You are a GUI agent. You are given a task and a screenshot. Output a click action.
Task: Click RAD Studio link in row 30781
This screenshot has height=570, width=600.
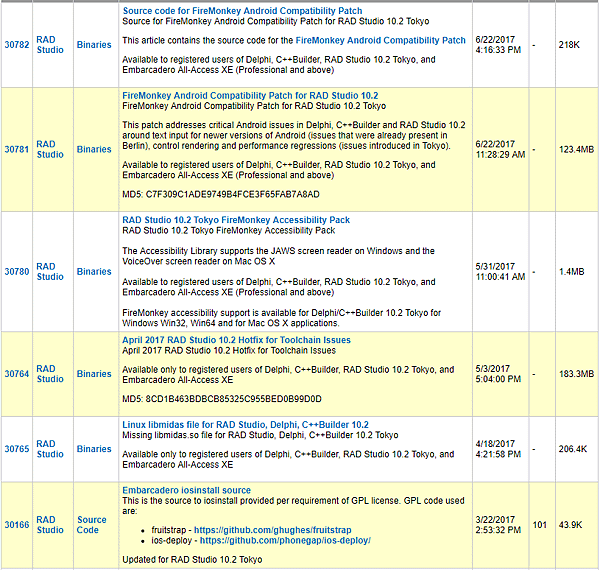pyautogui.click(x=50, y=149)
